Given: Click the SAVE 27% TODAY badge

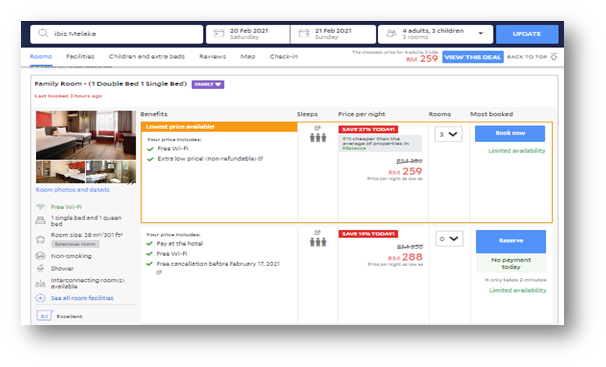Looking at the screenshot, I should pos(368,129).
